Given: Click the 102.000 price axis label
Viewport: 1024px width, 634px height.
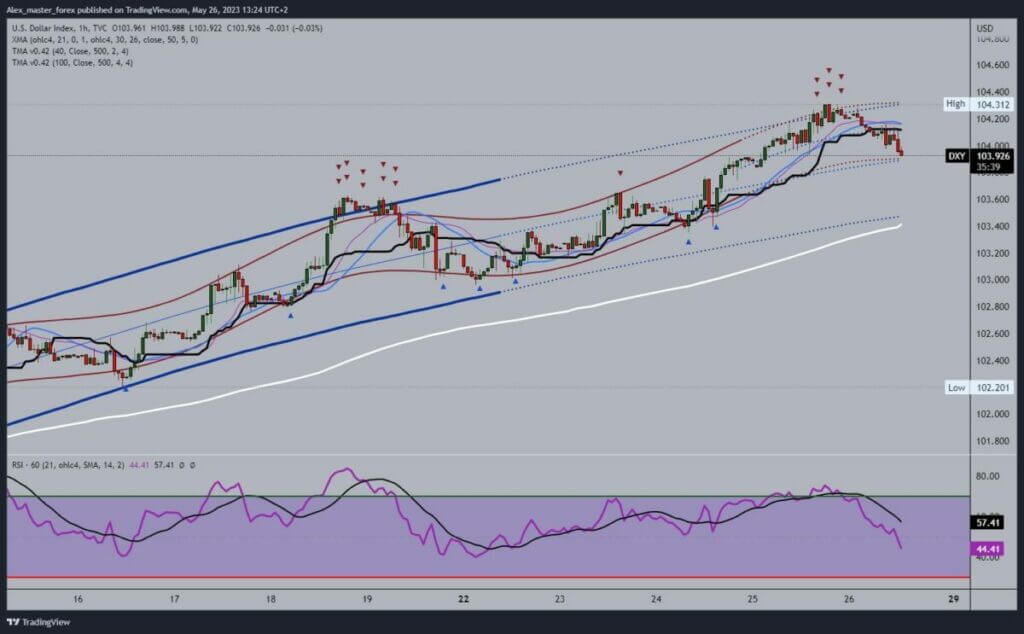Looking at the screenshot, I should pyautogui.click(x=992, y=414).
